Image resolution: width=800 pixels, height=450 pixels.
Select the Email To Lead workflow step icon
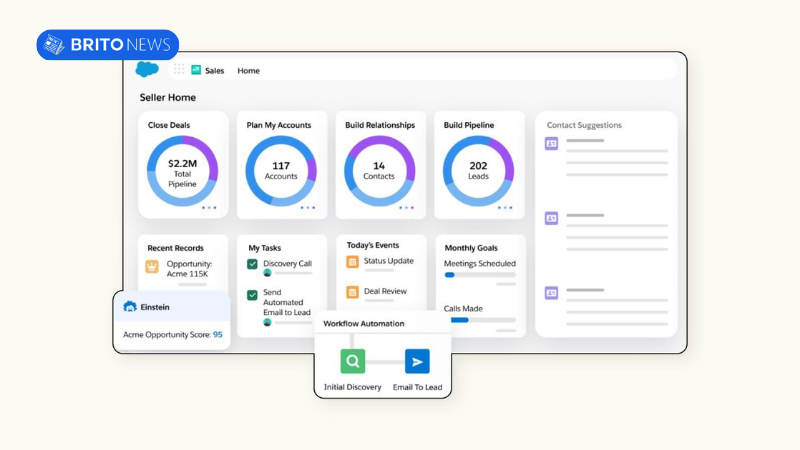coord(417,361)
